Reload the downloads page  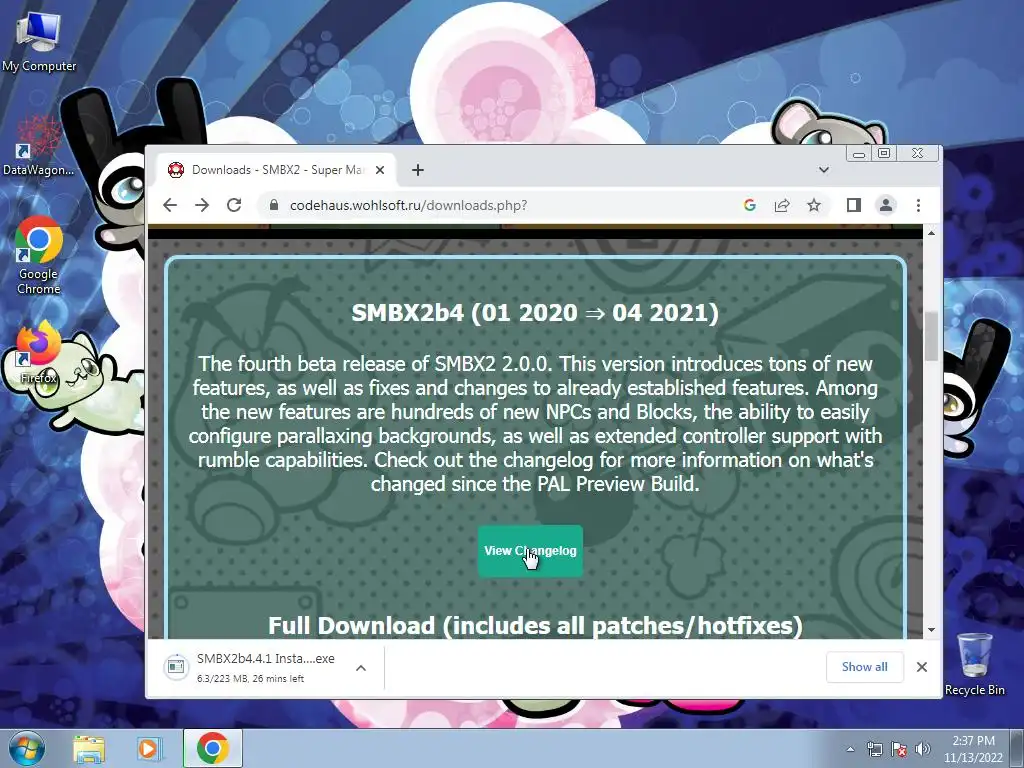coord(234,205)
